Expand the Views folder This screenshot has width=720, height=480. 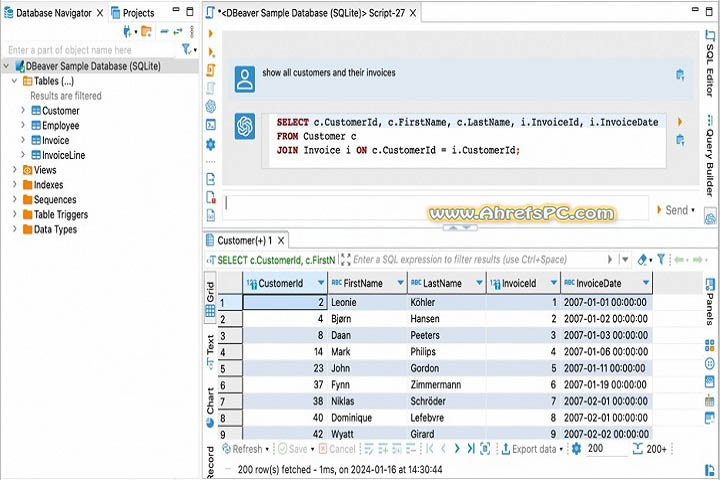coord(15,170)
